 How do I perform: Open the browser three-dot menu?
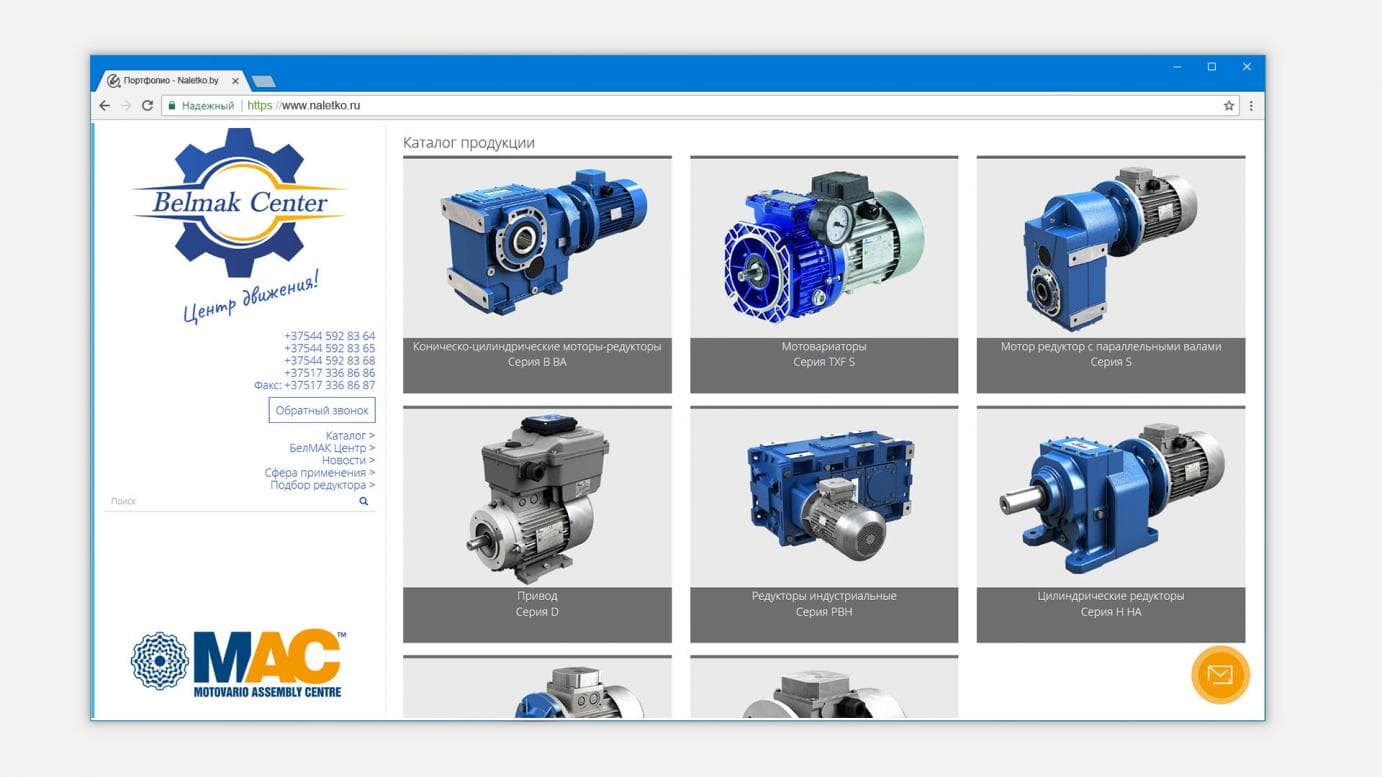point(1251,106)
